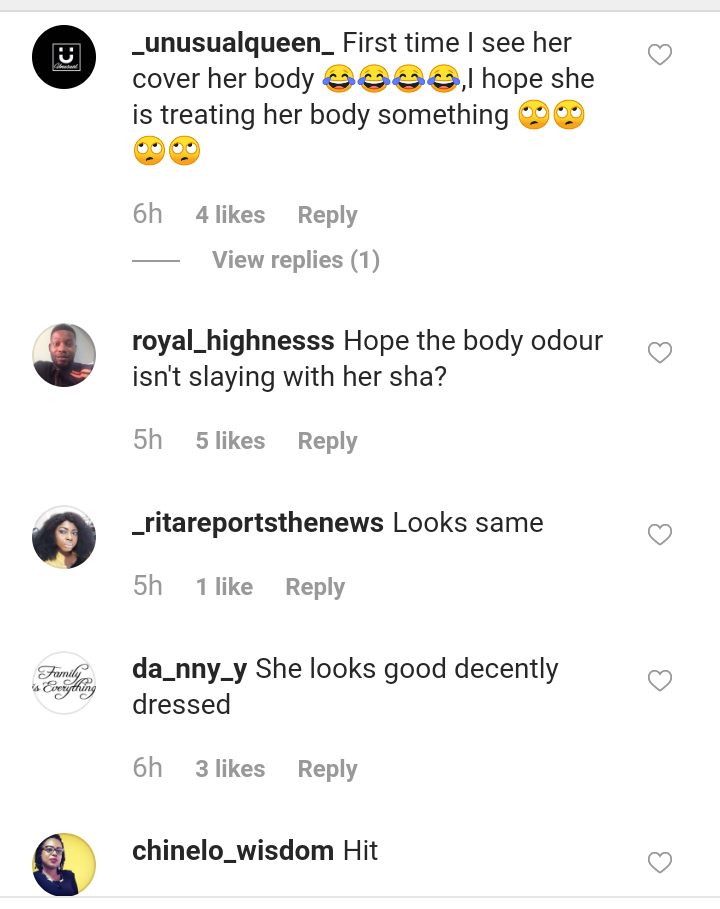720x909 pixels.
Task: Reply to the Looks same comment
Action: [315, 587]
